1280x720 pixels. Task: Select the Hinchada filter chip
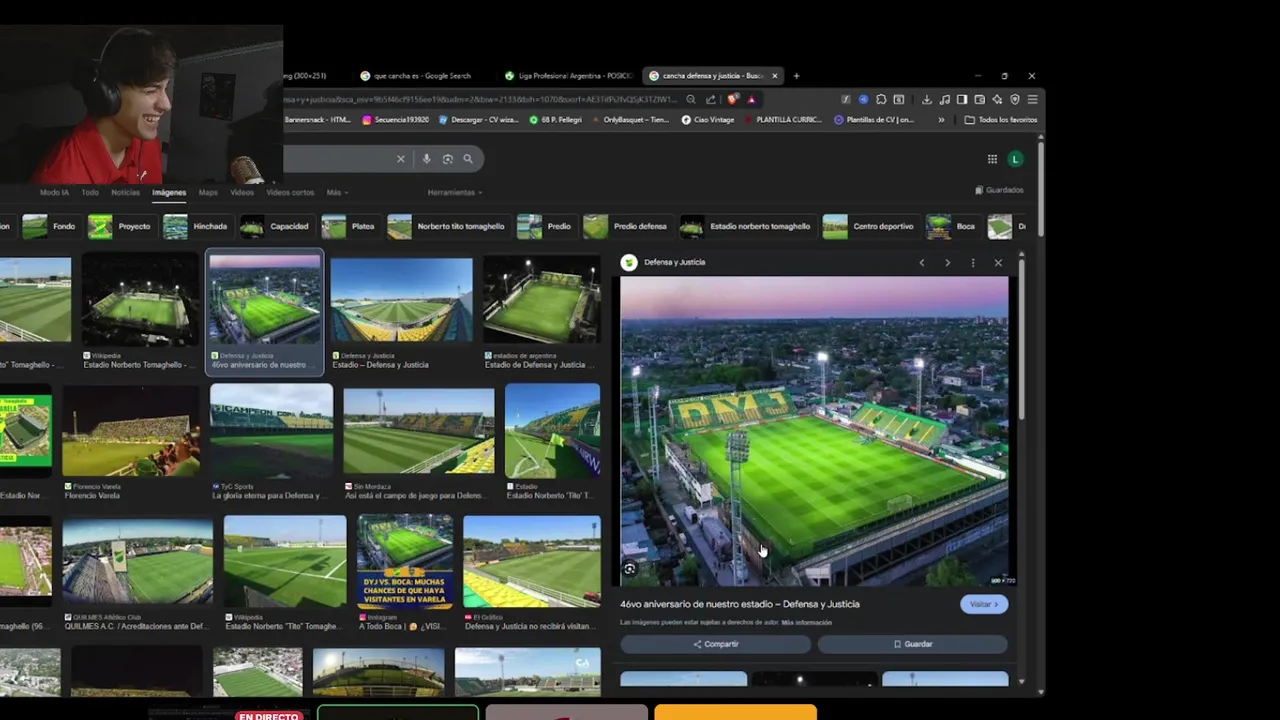click(196, 226)
